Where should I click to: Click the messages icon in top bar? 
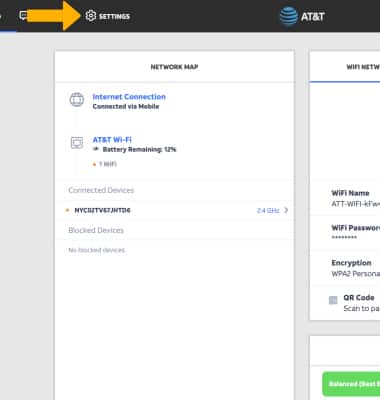tap(23, 16)
